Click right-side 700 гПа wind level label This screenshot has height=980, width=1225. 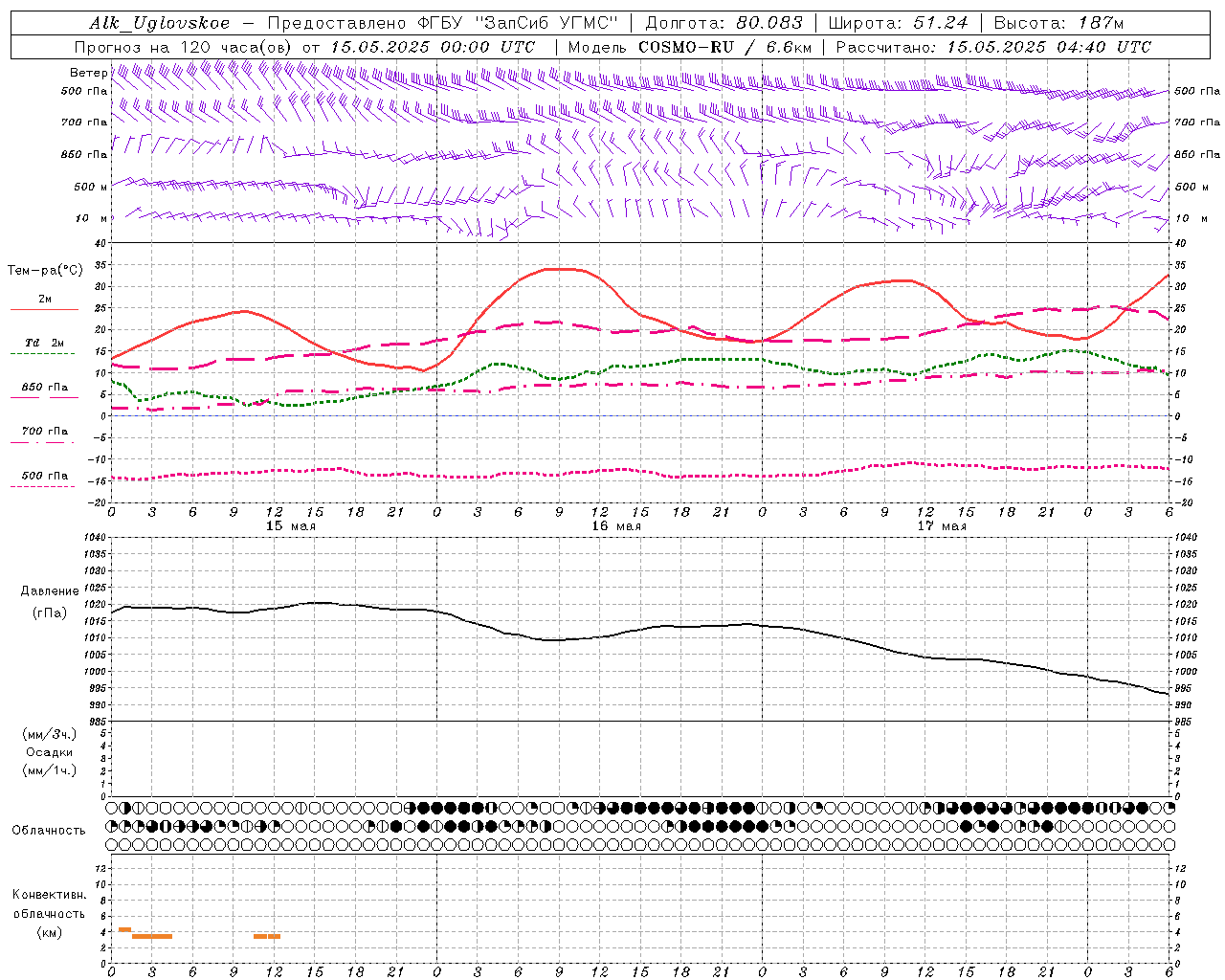pos(1197,122)
